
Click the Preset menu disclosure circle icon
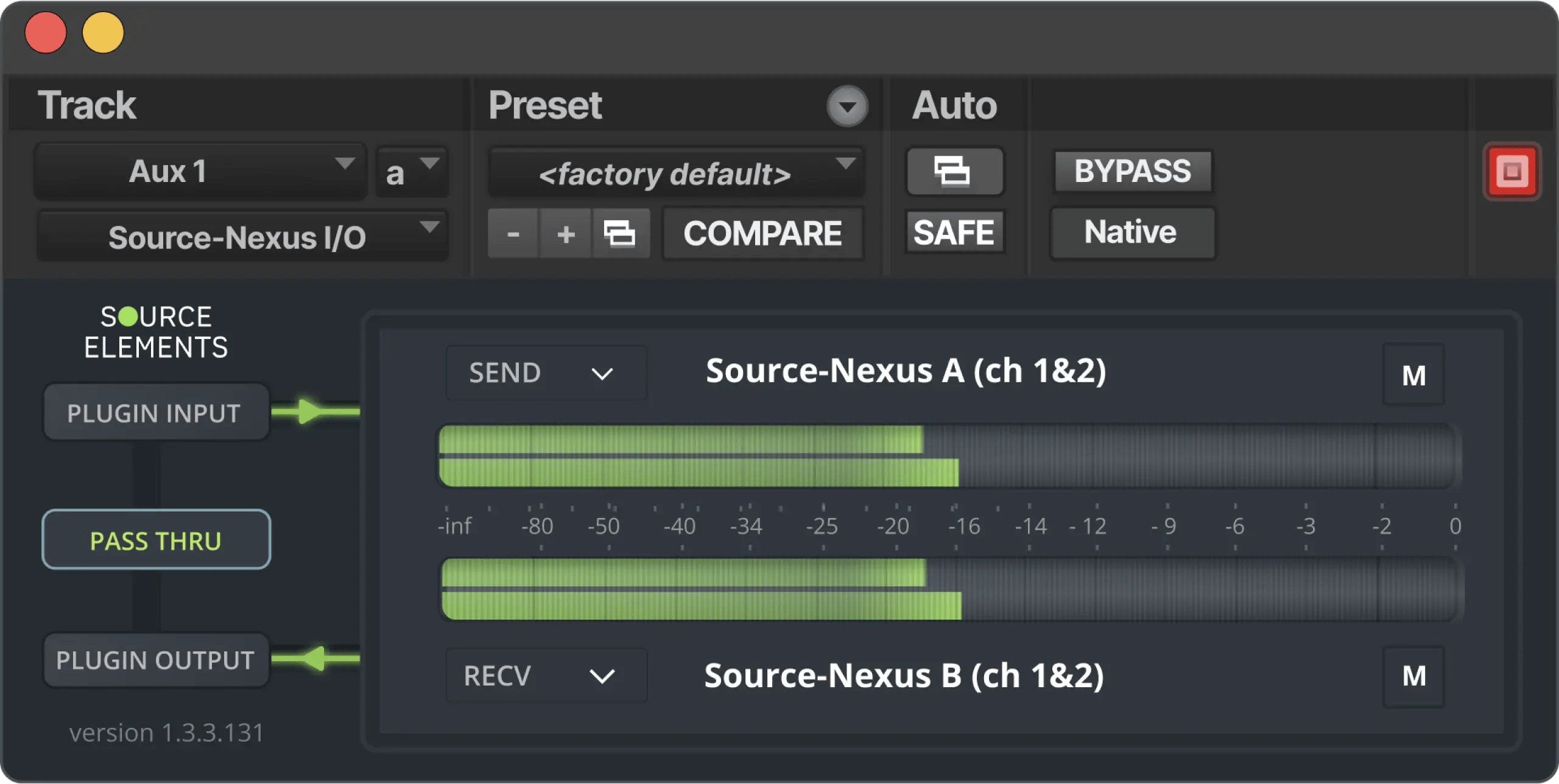(x=847, y=106)
